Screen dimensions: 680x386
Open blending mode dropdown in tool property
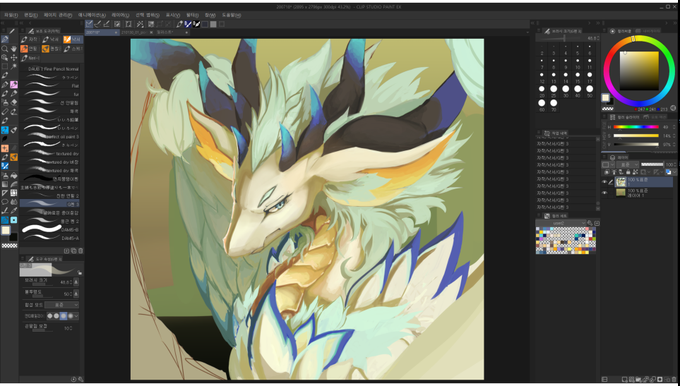pos(61,305)
